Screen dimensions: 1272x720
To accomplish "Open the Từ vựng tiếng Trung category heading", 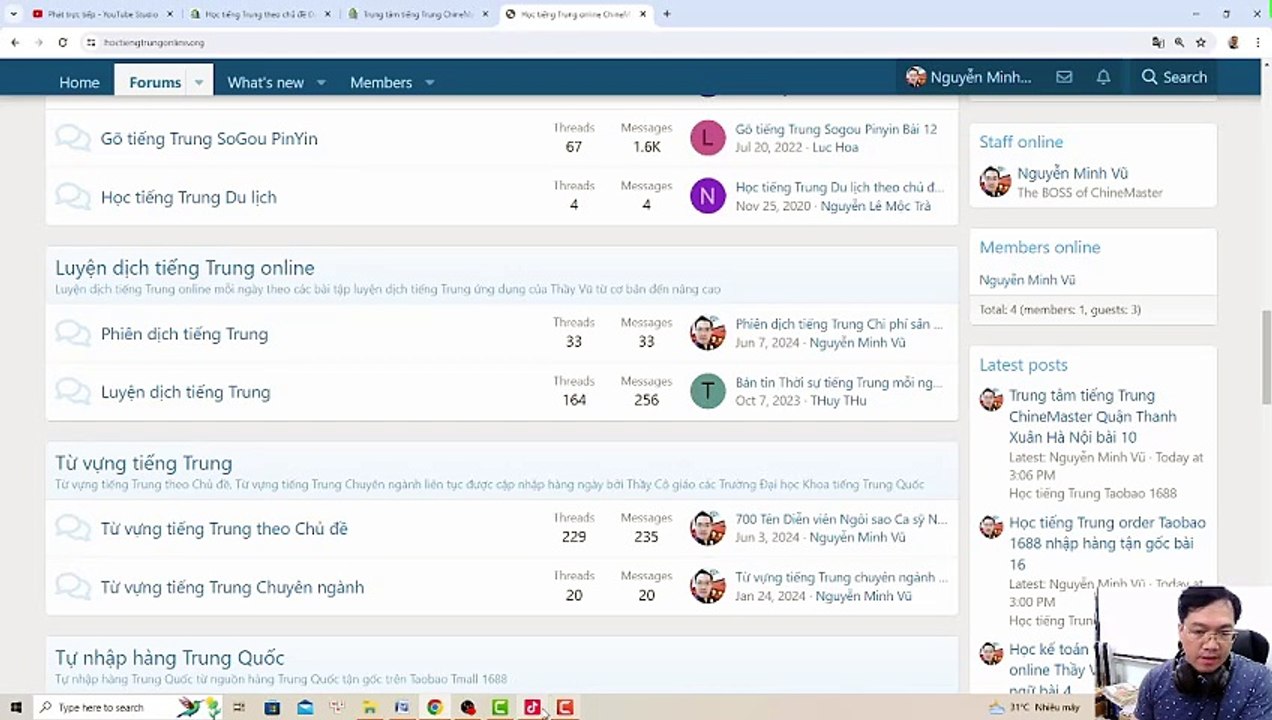I will (x=143, y=462).
